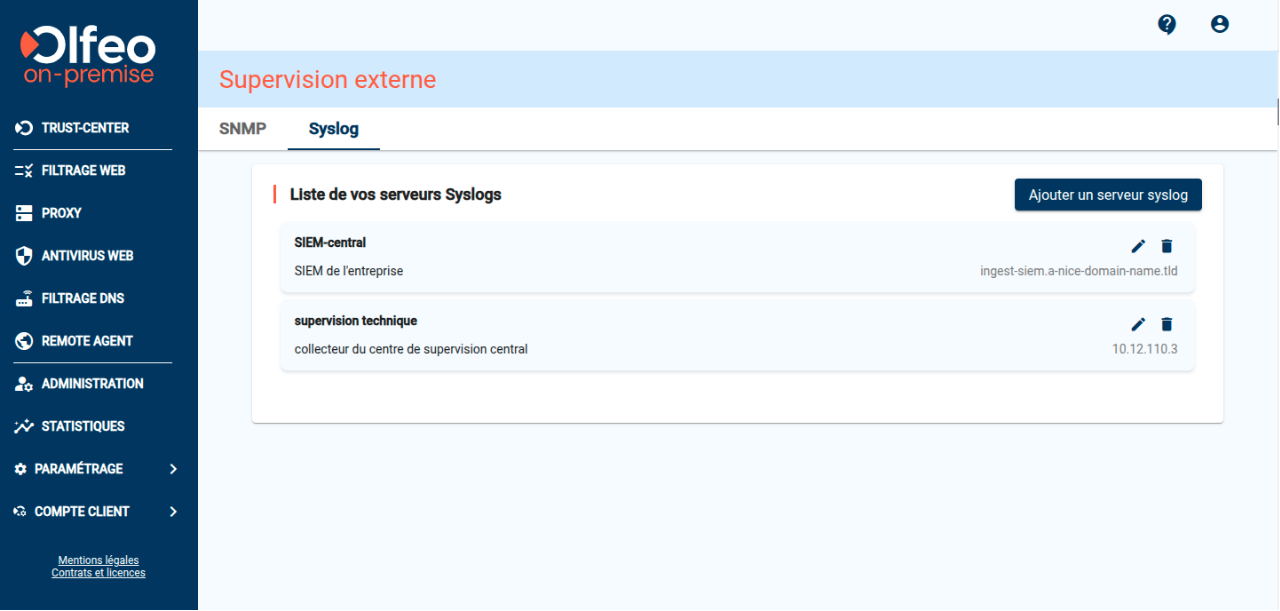Switch to the SNMP tab
The height and width of the screenshot is (611, 1280).
tap(242, 129)
